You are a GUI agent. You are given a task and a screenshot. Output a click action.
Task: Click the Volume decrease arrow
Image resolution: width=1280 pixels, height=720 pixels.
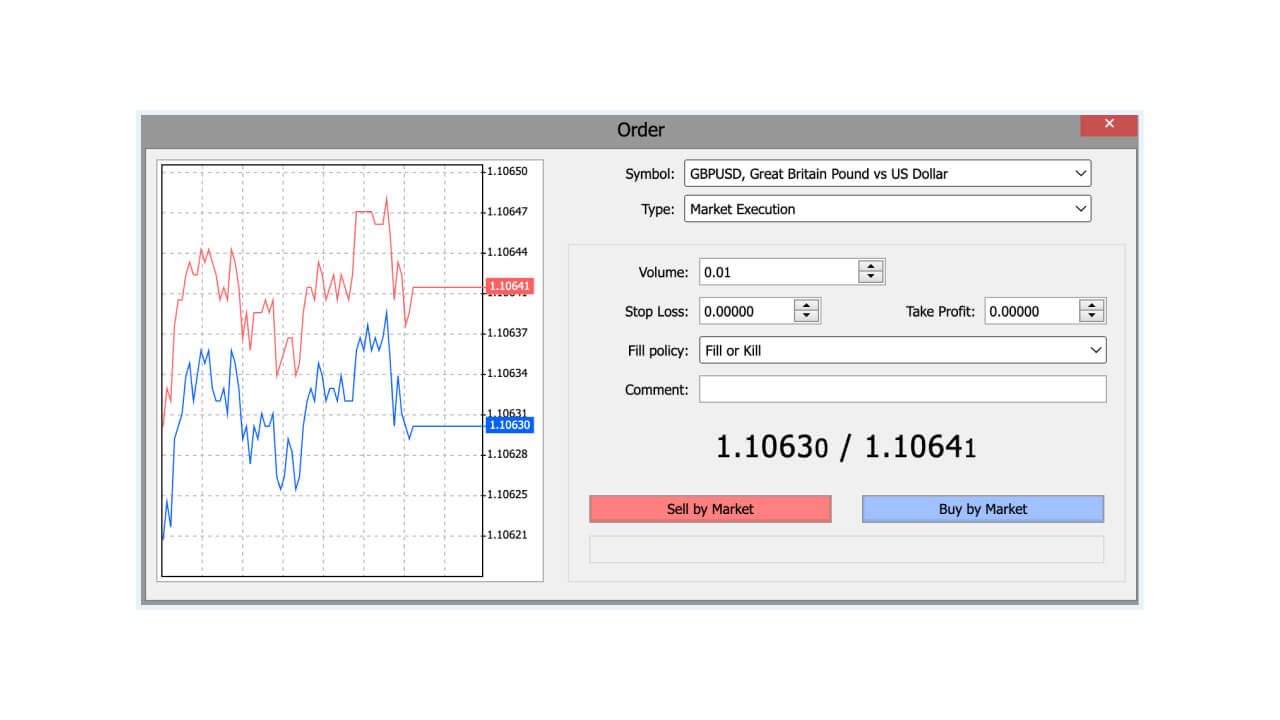tap(871, 278)
